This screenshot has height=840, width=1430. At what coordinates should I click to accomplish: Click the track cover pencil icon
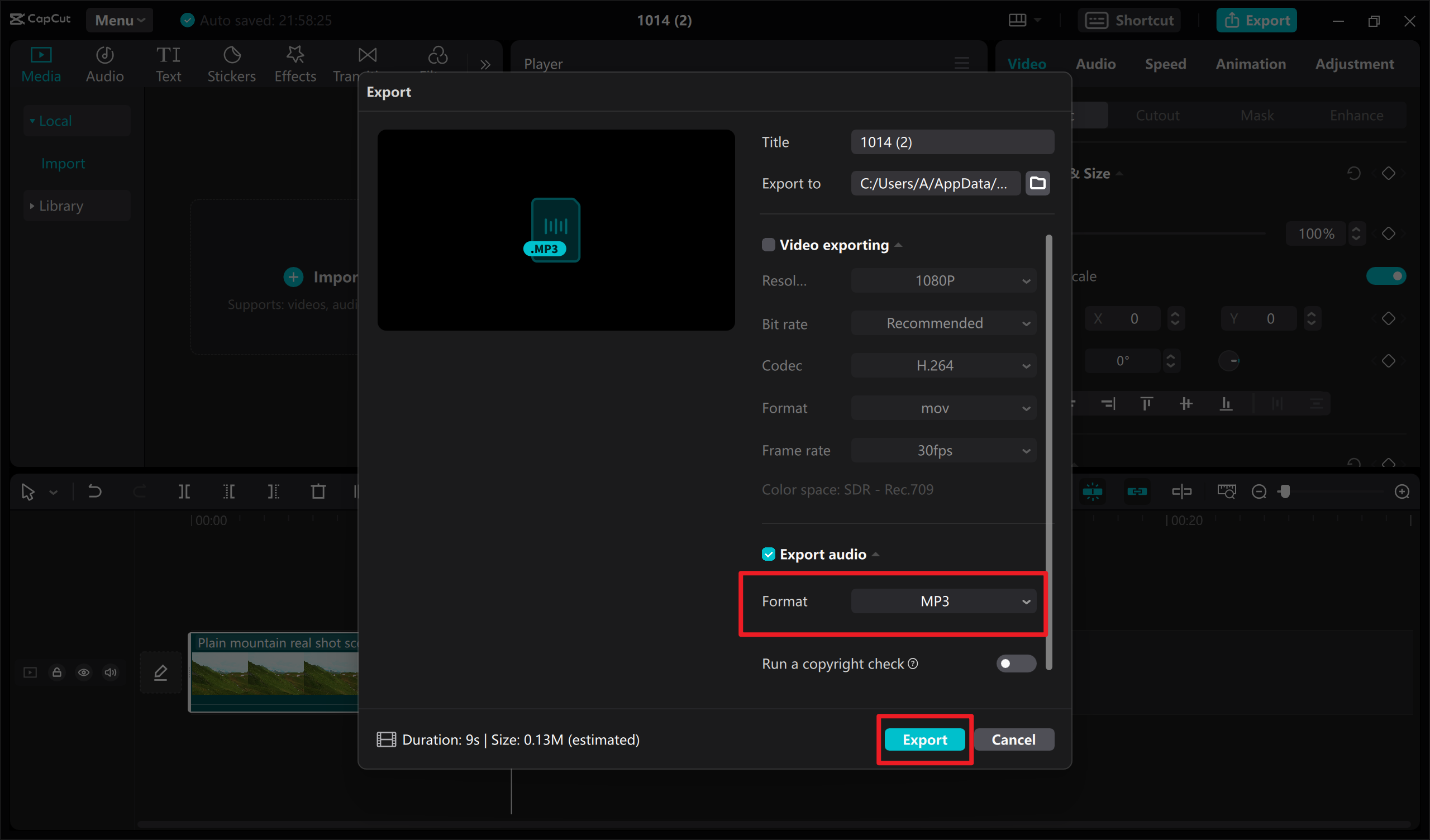point(160,672)
